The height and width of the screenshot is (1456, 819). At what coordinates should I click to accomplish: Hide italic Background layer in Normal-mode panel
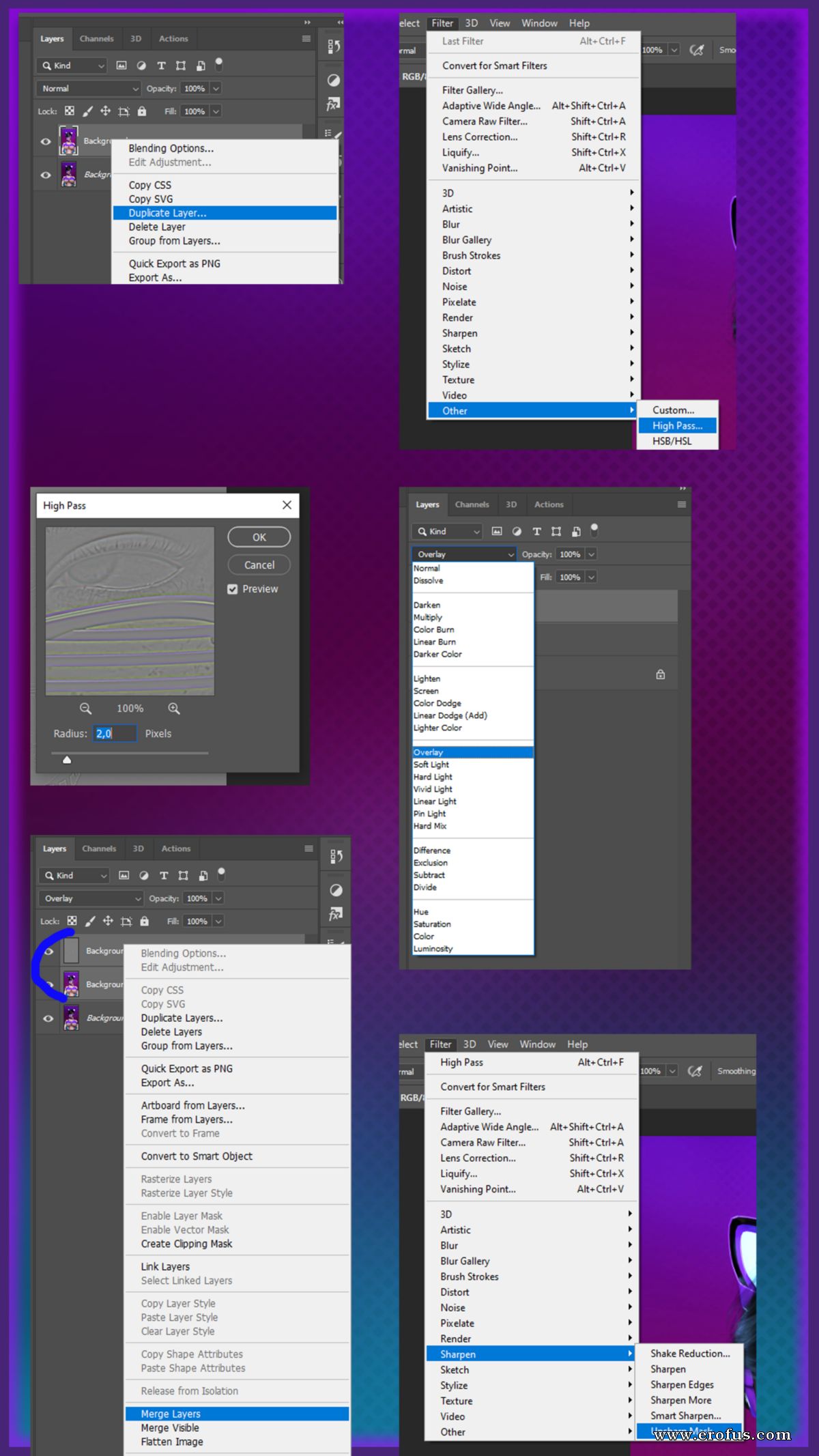(46, 175)
